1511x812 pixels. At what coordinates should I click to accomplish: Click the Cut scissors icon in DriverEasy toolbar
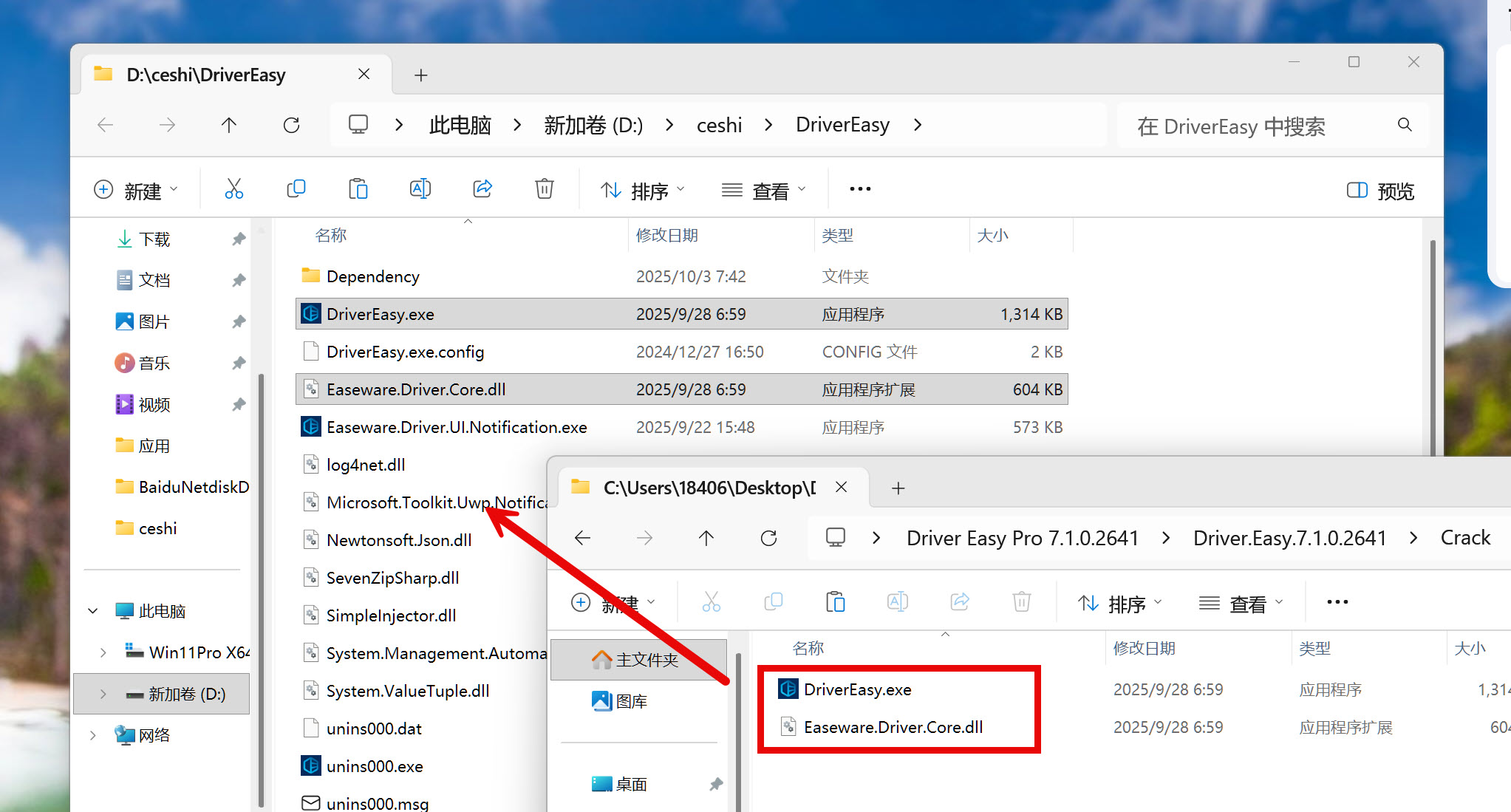click(233, 190)
